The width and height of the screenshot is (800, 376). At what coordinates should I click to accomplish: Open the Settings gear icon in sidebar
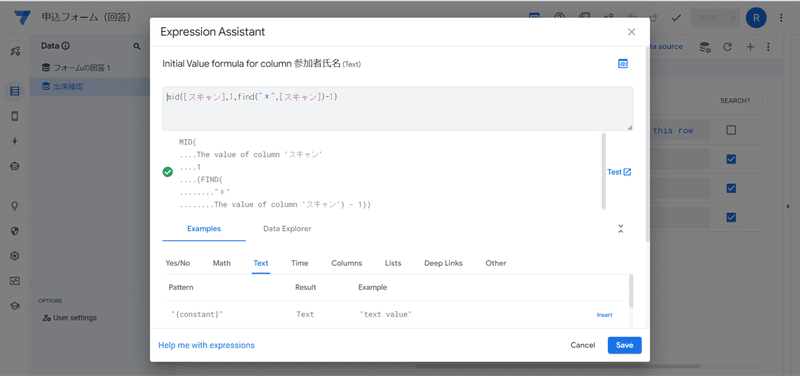[15, 256]
